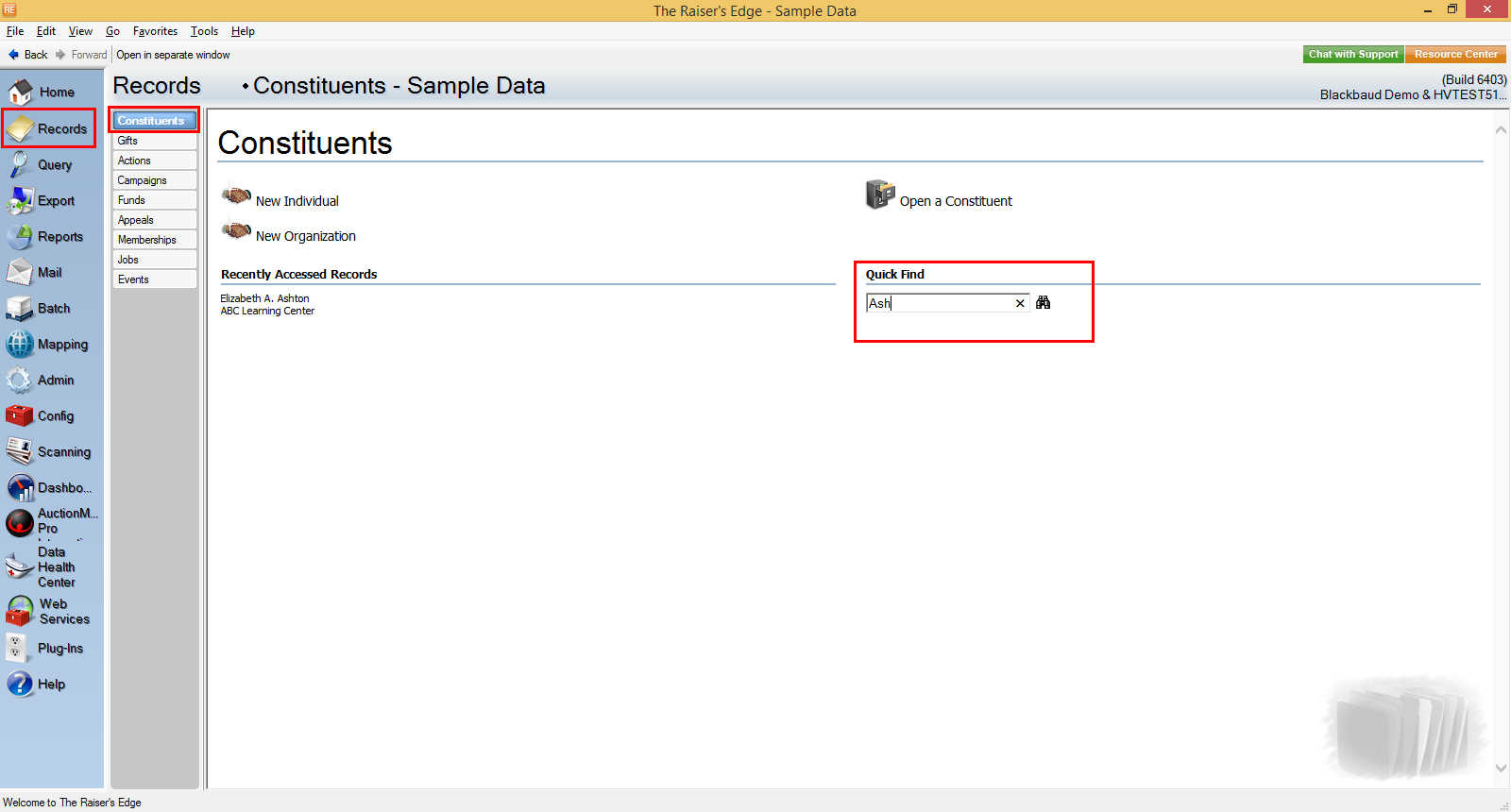Open Elizabeth A. Ashton recent record
Screen dimensions: 1511x812
264,298
